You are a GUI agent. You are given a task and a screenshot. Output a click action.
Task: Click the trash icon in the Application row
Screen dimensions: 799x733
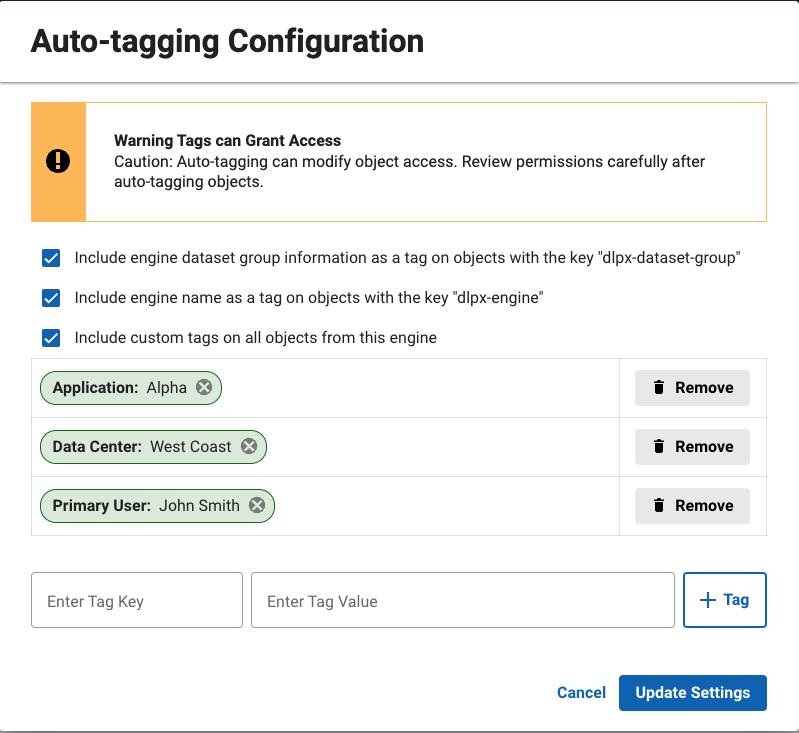(x=659, y=388)
